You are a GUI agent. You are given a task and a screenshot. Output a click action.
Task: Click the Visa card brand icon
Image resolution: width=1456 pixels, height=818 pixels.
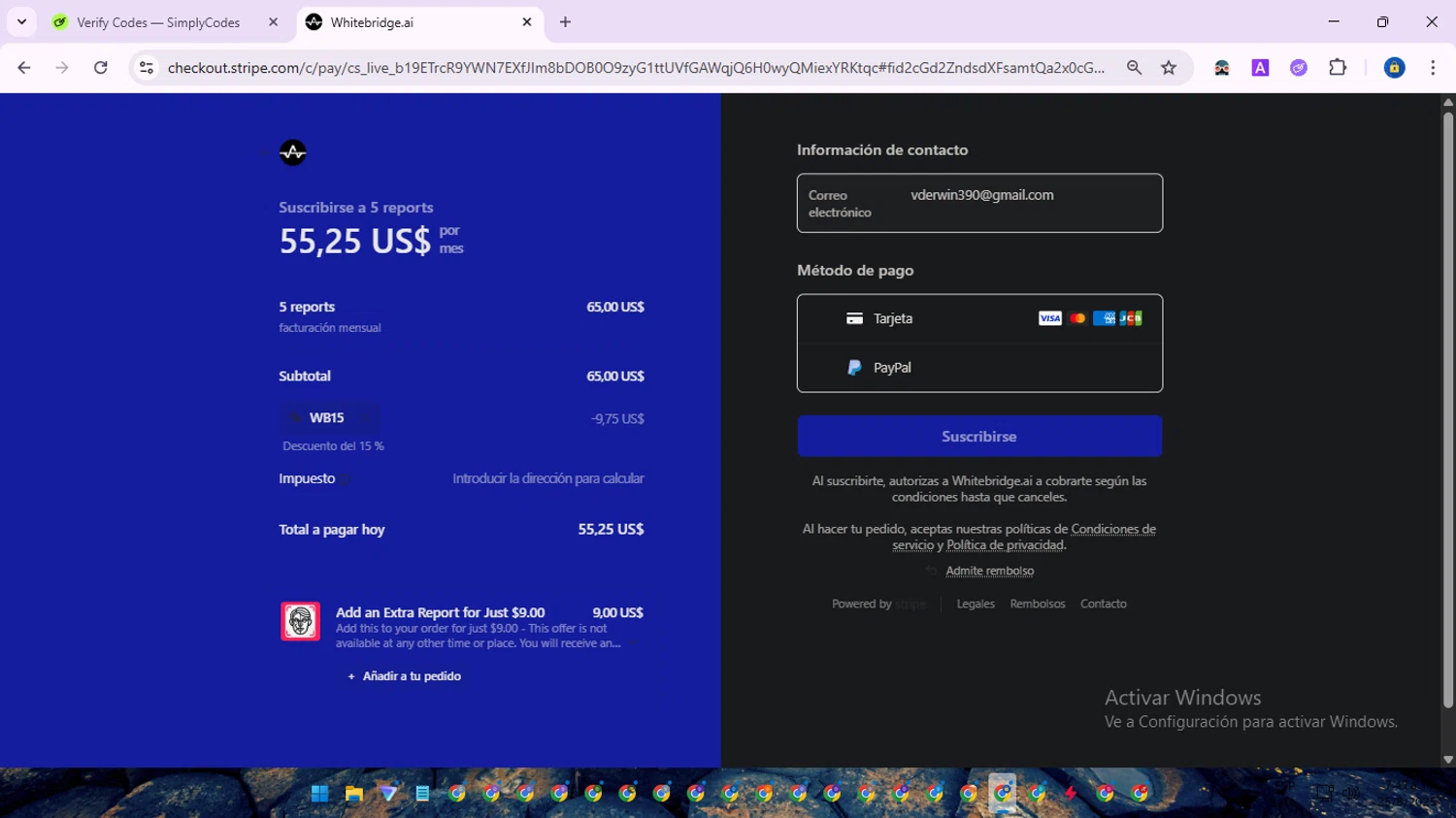[1049, 318]
